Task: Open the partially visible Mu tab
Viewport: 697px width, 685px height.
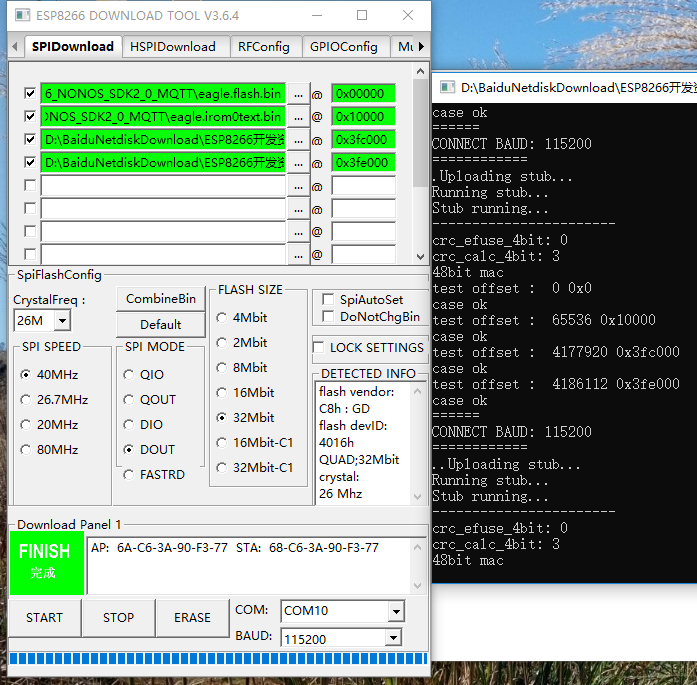Action: pos(403,47)
